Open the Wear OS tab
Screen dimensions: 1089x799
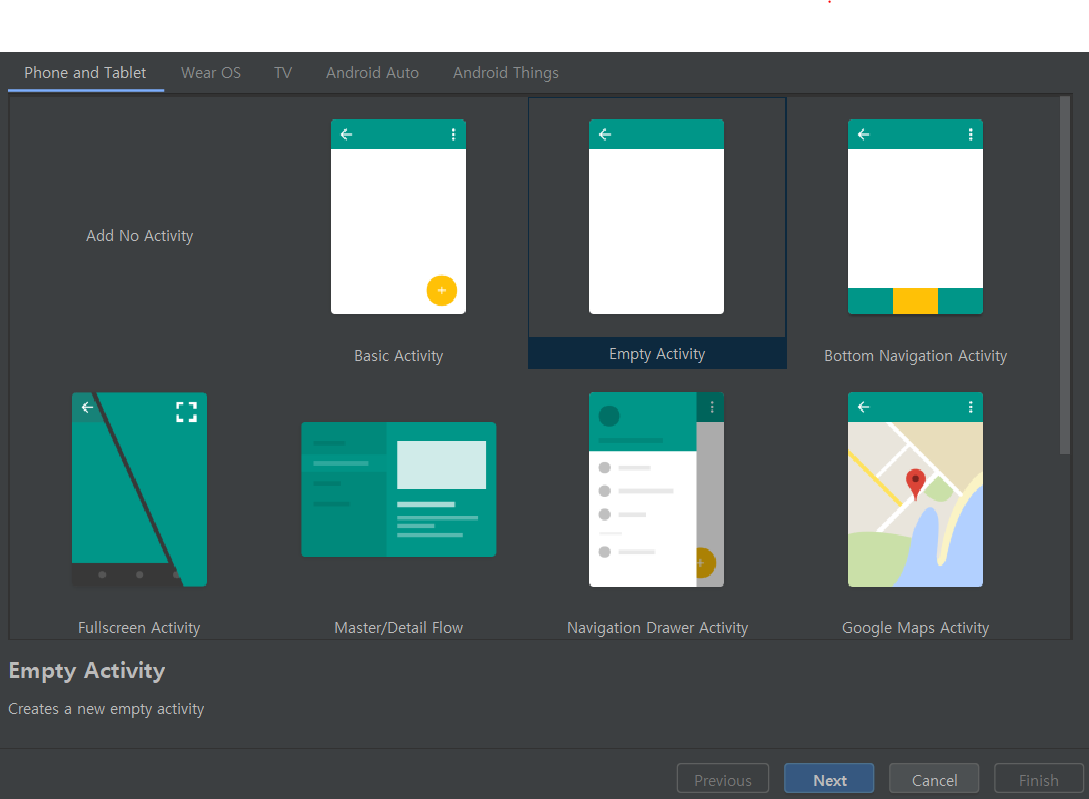(211, 73)
